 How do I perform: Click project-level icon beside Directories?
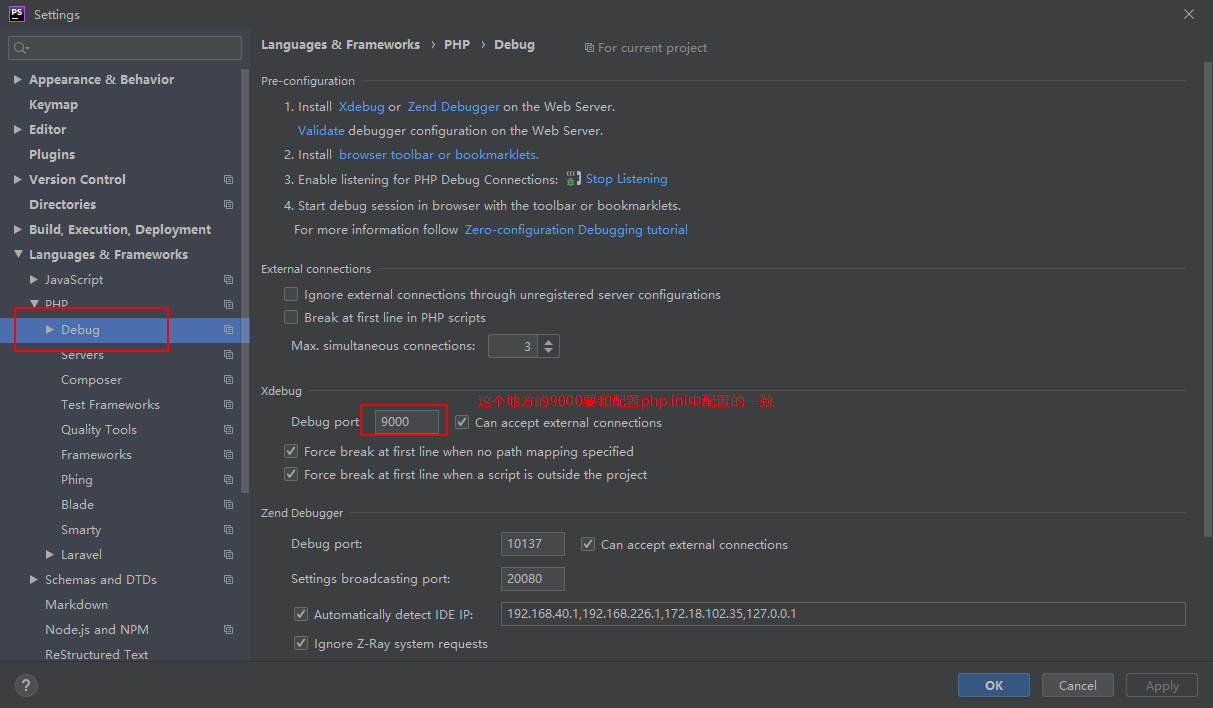point(228,205)
